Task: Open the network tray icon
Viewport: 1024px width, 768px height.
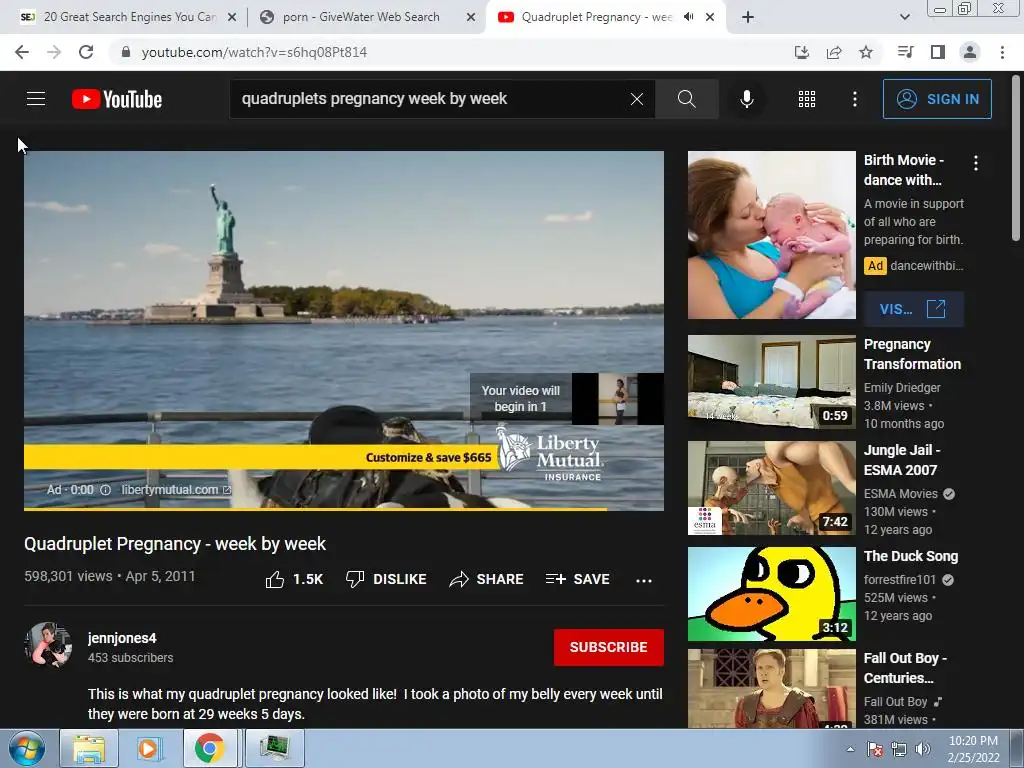Action: point(899,749)
